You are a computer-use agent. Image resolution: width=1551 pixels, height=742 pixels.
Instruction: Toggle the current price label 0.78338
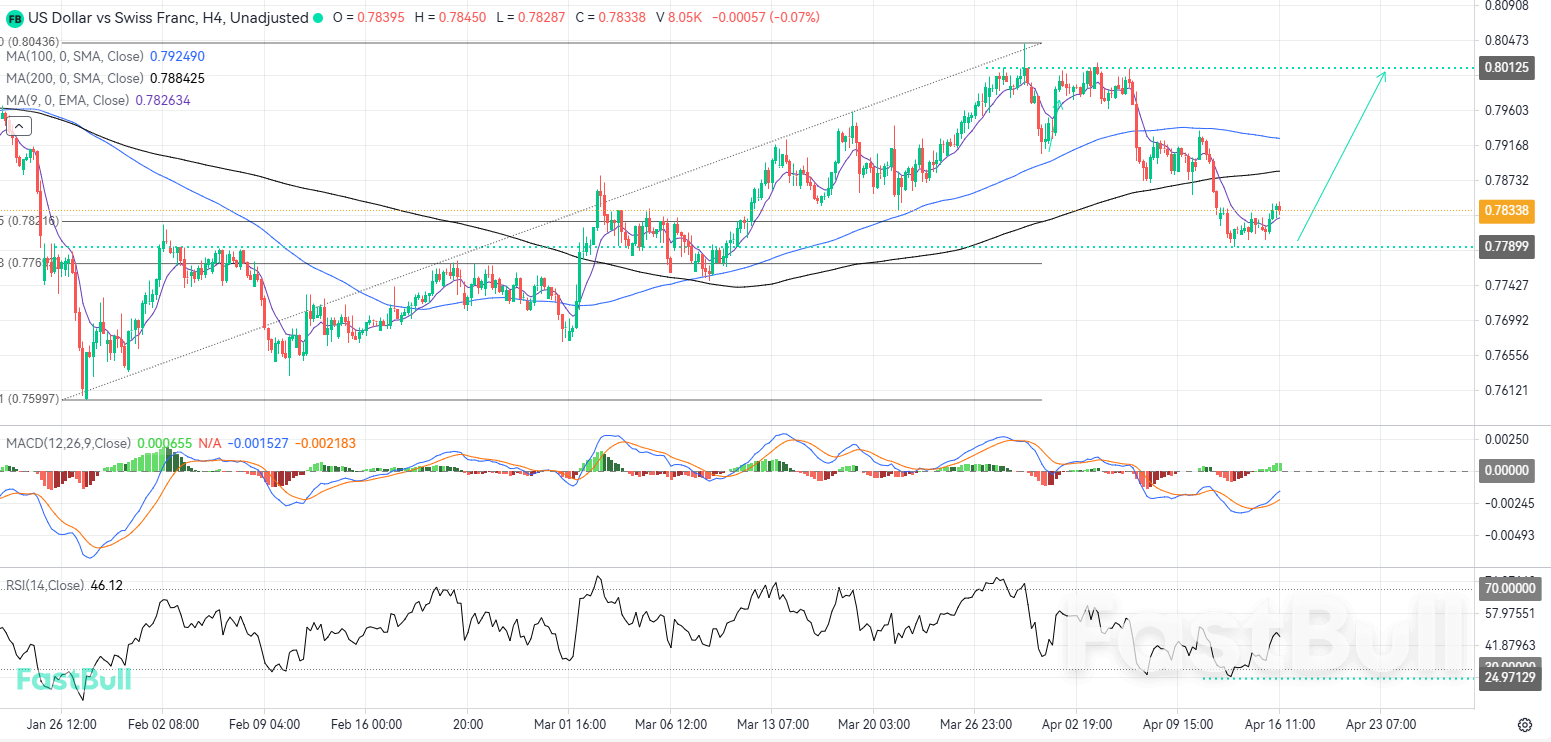(x=1506, y=211)
